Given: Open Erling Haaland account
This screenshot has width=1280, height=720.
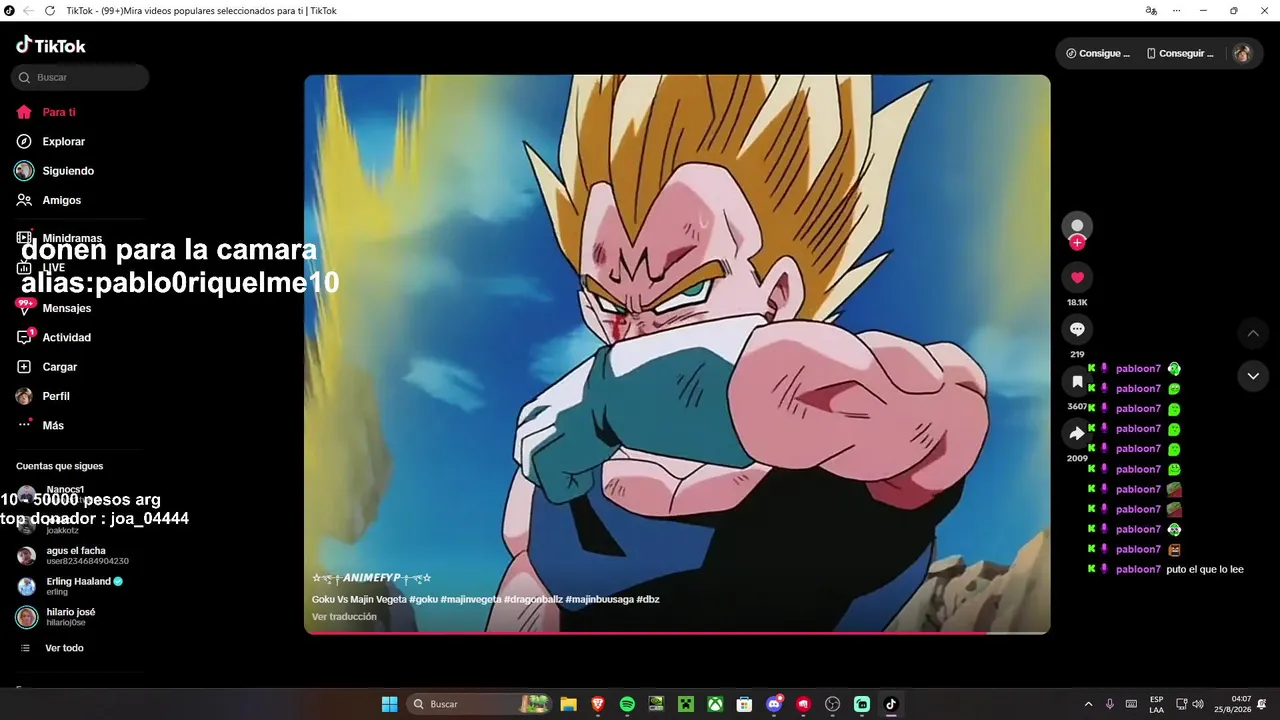Looking at the screenshot, I should [x=70, y=586].
